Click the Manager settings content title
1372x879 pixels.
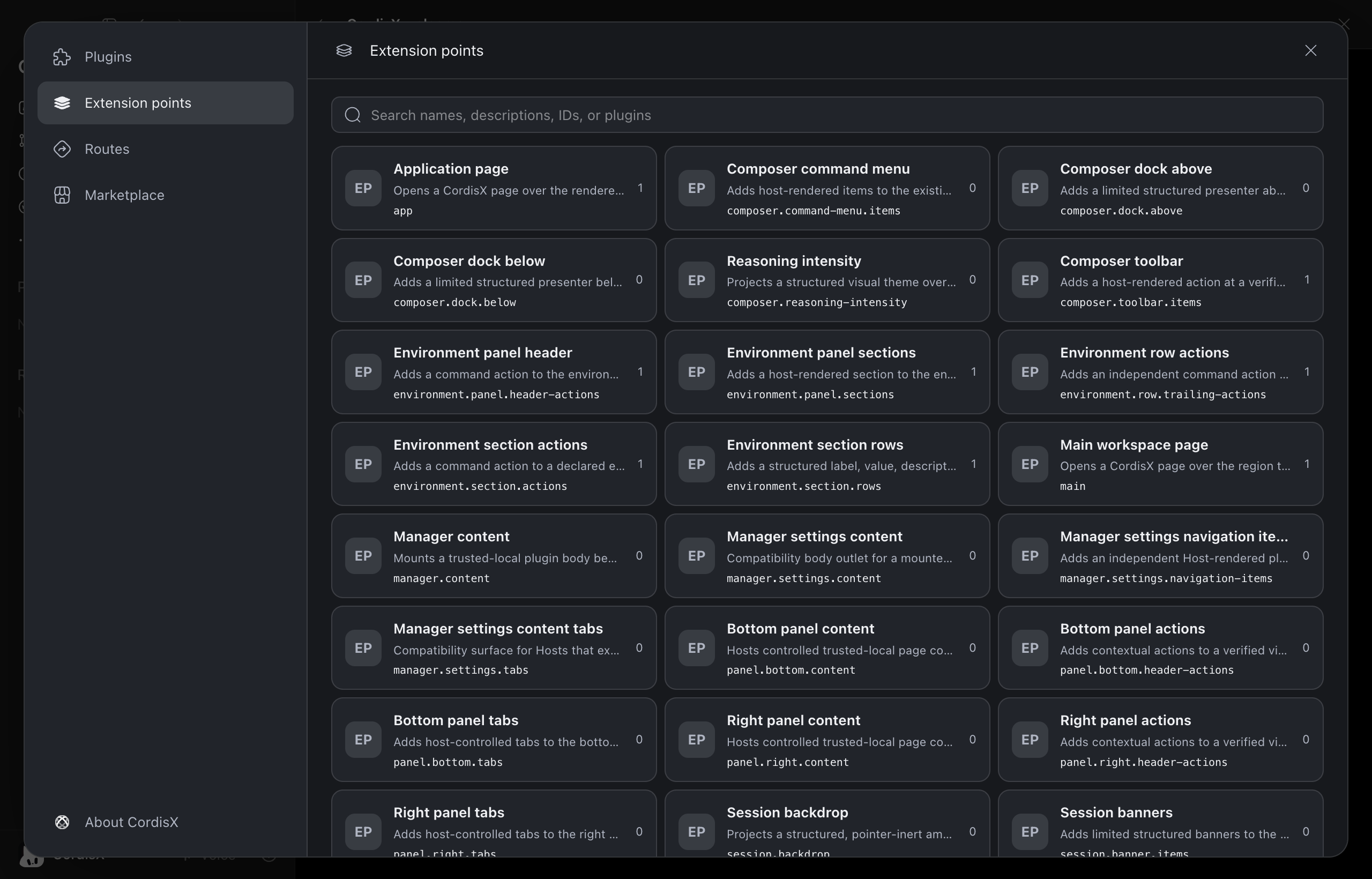[x=815, y=537]
